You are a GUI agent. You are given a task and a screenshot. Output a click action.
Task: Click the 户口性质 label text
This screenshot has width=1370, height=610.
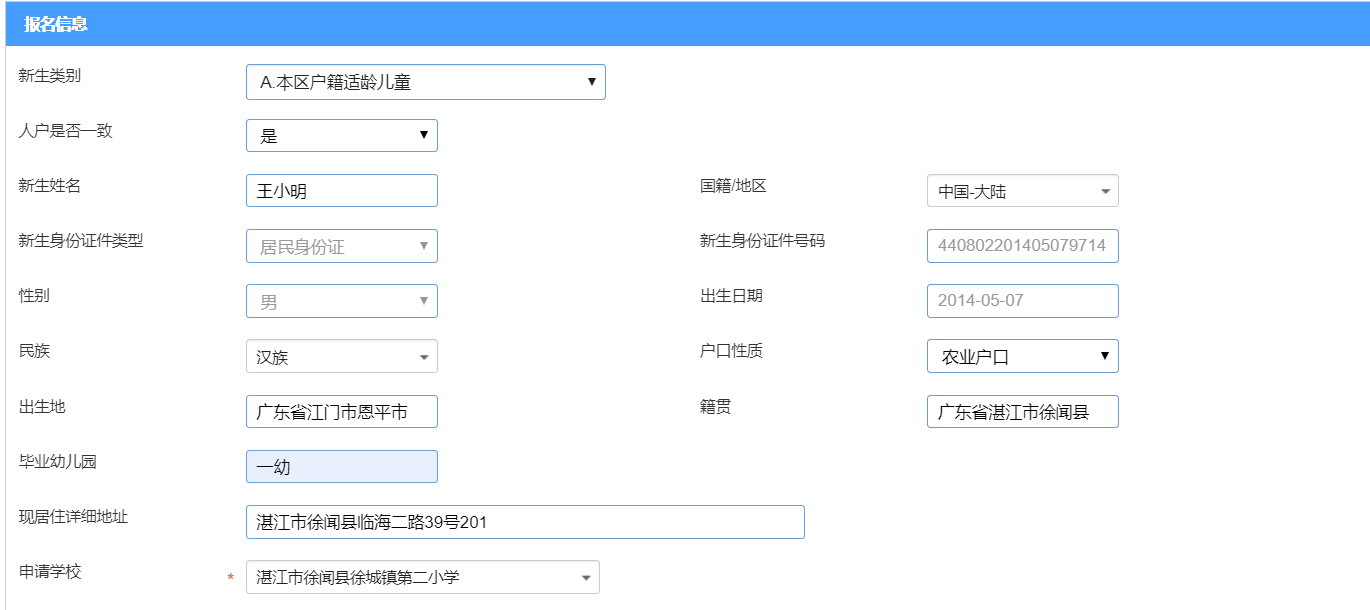(x=731, y=351)
